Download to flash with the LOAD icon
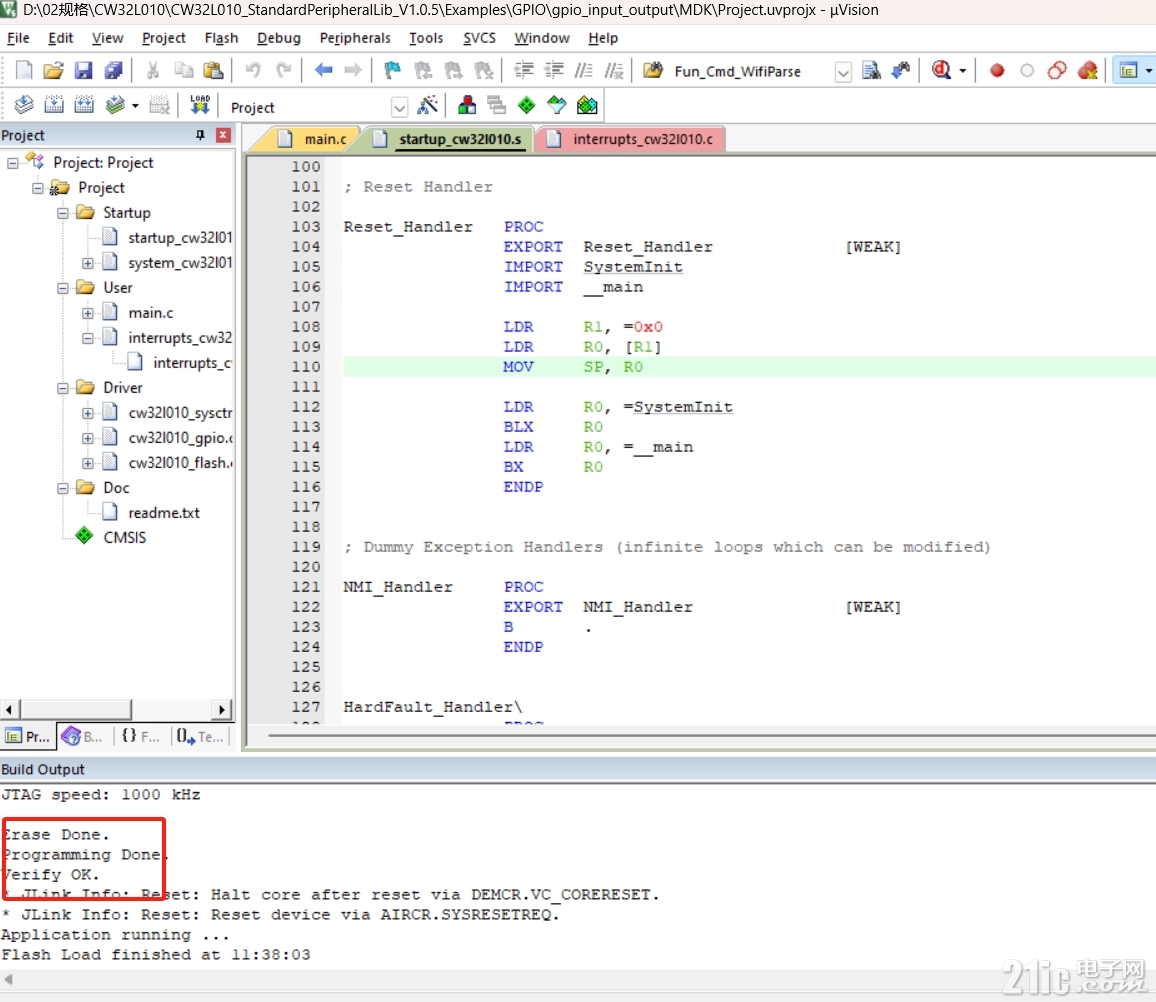 pos(200,105)
